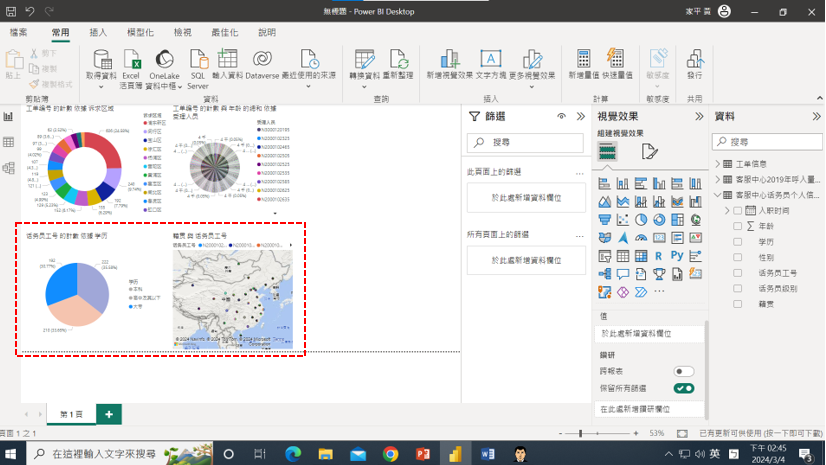This screenshot has height=465, width=826.
Task: Select the Python visual (Py) icon
Action: point(677,256)
